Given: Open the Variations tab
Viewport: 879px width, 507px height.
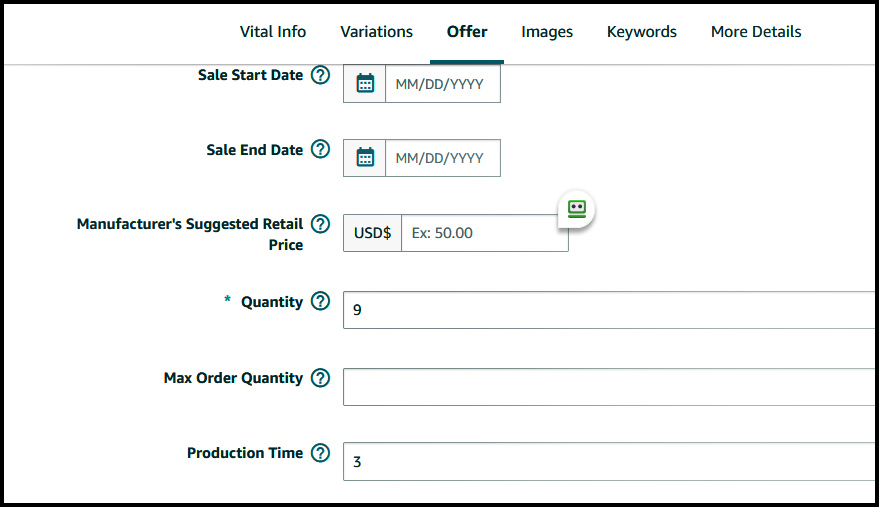Looking at the screenshot, I should point(377,32).
